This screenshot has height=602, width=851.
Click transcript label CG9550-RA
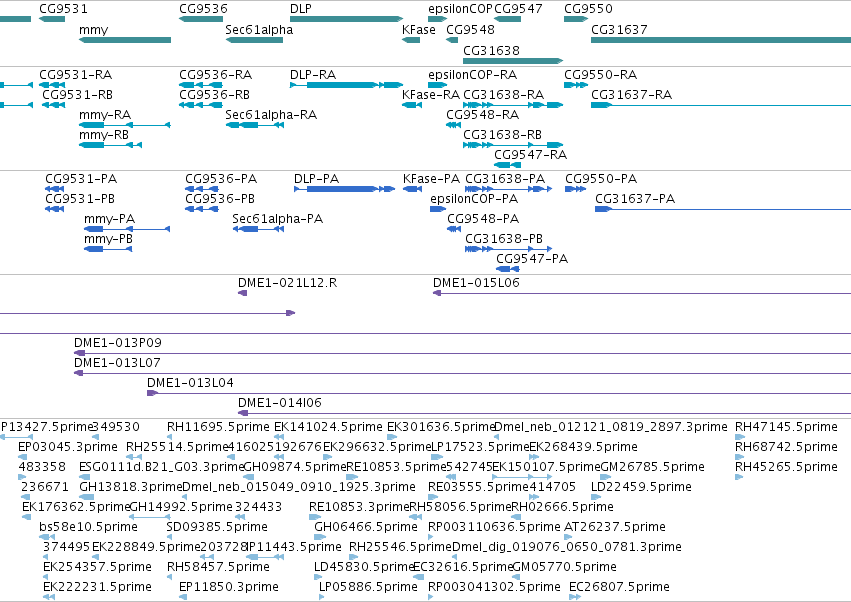(x=600, y=74)
